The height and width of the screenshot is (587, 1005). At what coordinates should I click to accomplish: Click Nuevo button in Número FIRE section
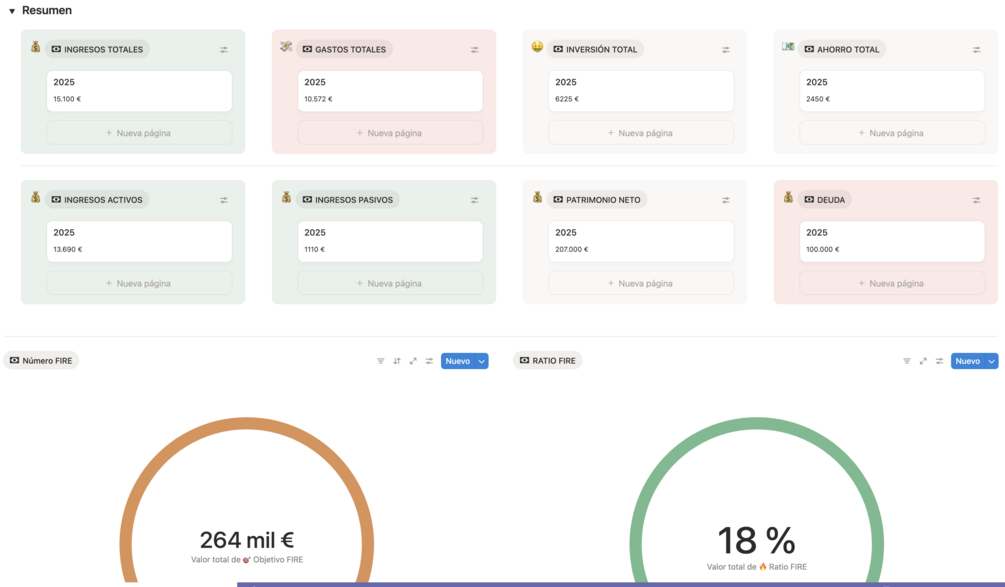click(x=458, y=361)
